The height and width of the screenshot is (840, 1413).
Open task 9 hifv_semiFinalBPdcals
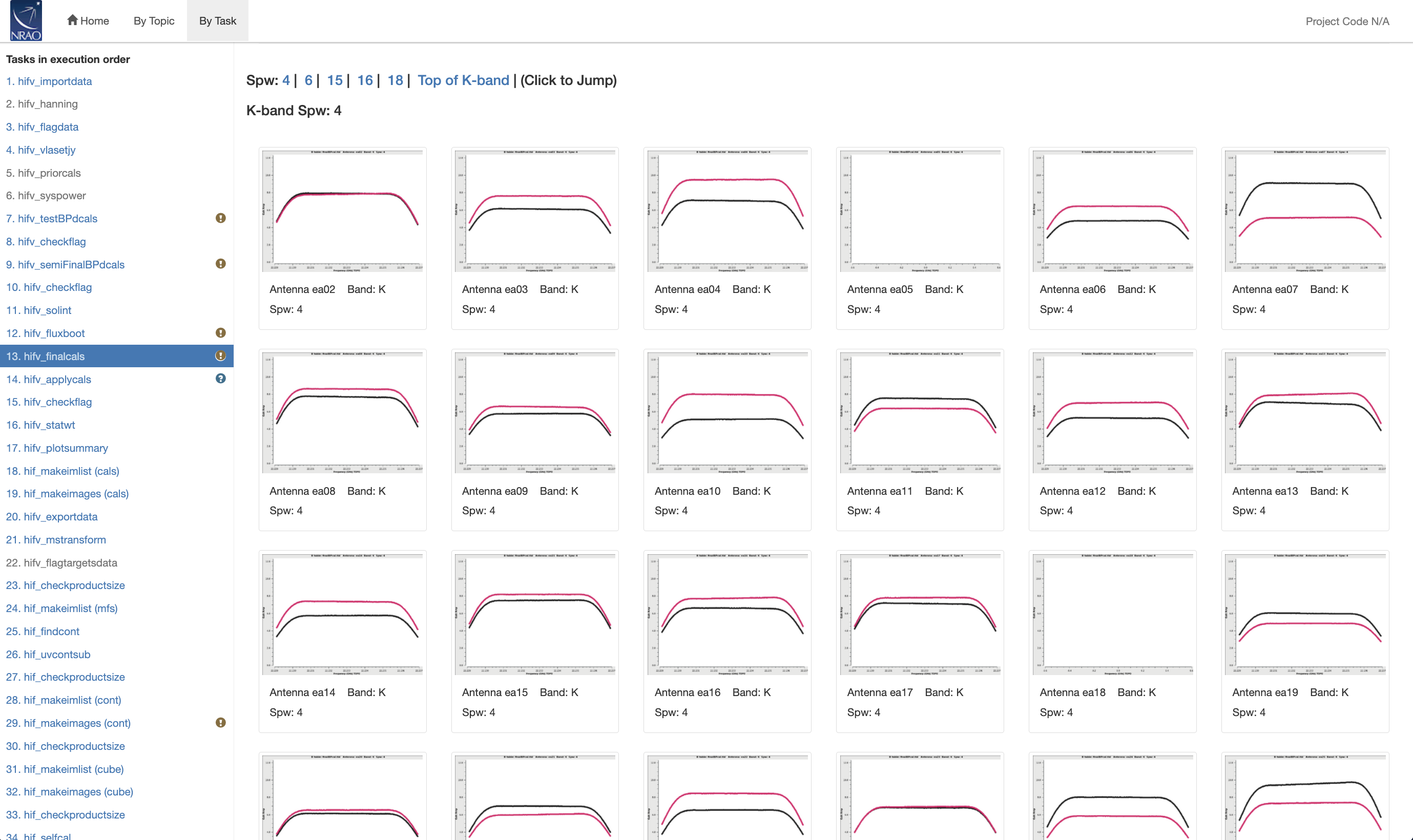65,265
